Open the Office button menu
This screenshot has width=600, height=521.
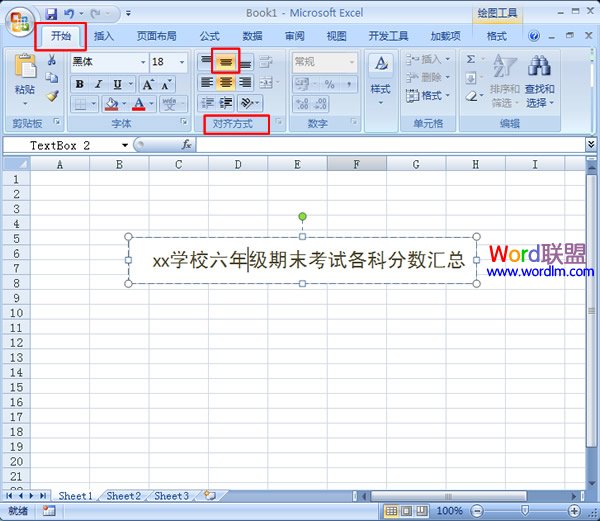pos(20,21)
